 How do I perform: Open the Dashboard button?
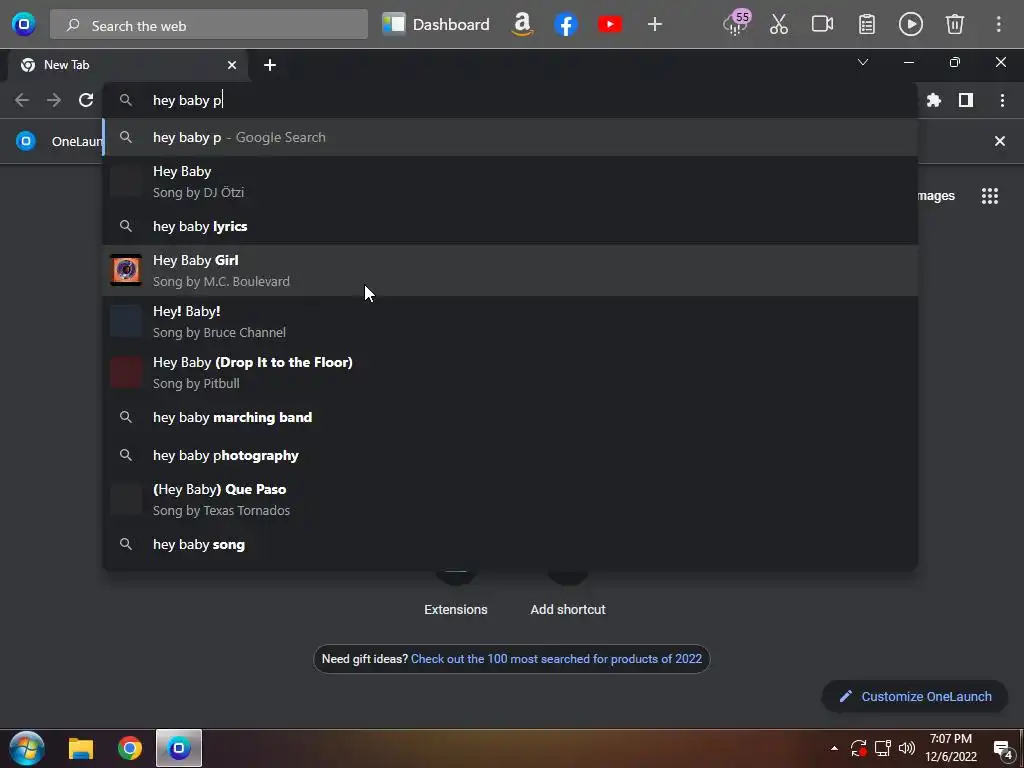pyautogui.click(x=436, y=25)
